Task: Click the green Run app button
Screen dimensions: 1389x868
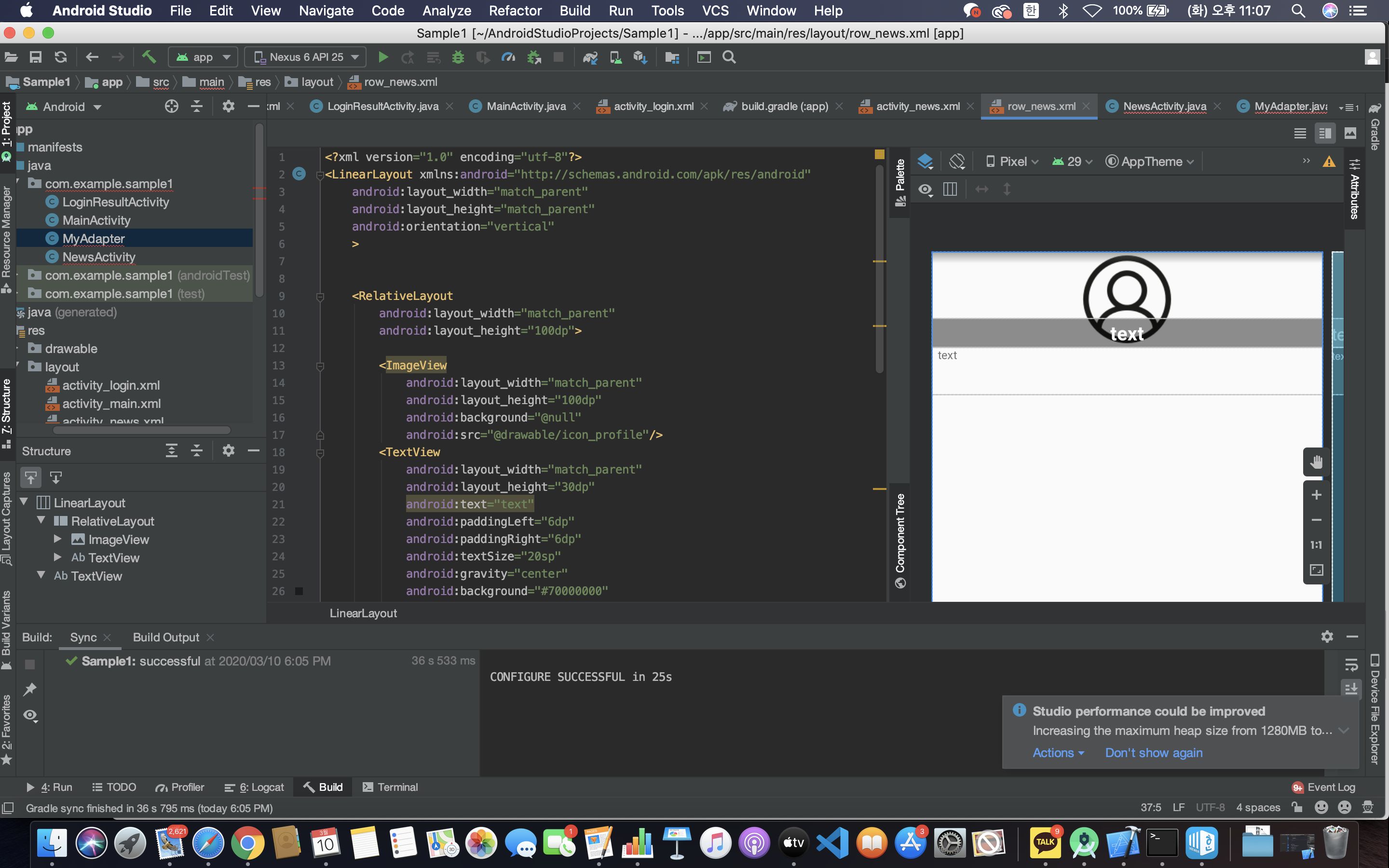Action: 383,57
